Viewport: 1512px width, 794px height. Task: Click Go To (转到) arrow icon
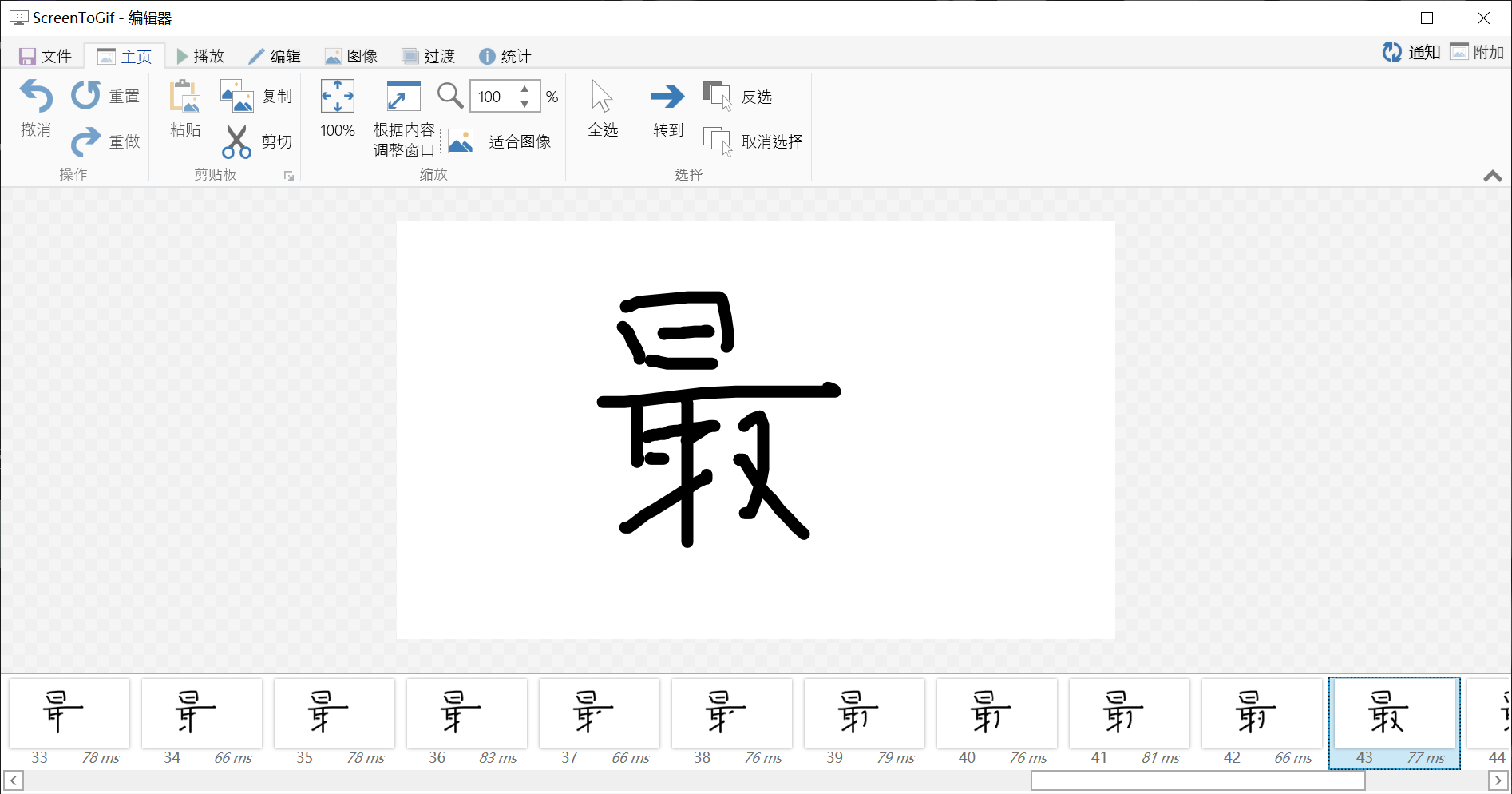(x=667, y=96)
